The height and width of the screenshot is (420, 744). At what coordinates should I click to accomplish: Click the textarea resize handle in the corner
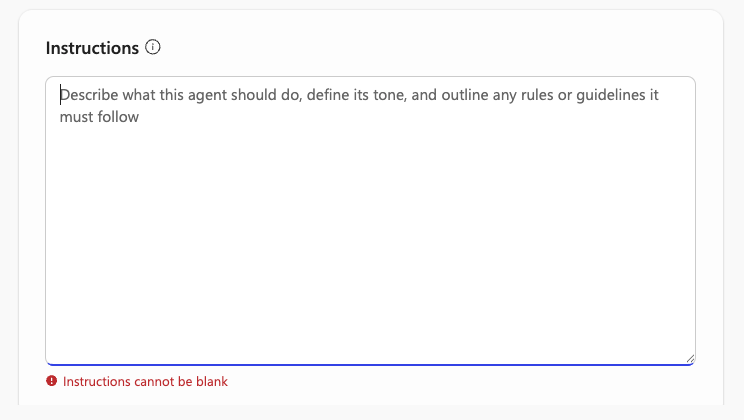click(x=689, y=358)
